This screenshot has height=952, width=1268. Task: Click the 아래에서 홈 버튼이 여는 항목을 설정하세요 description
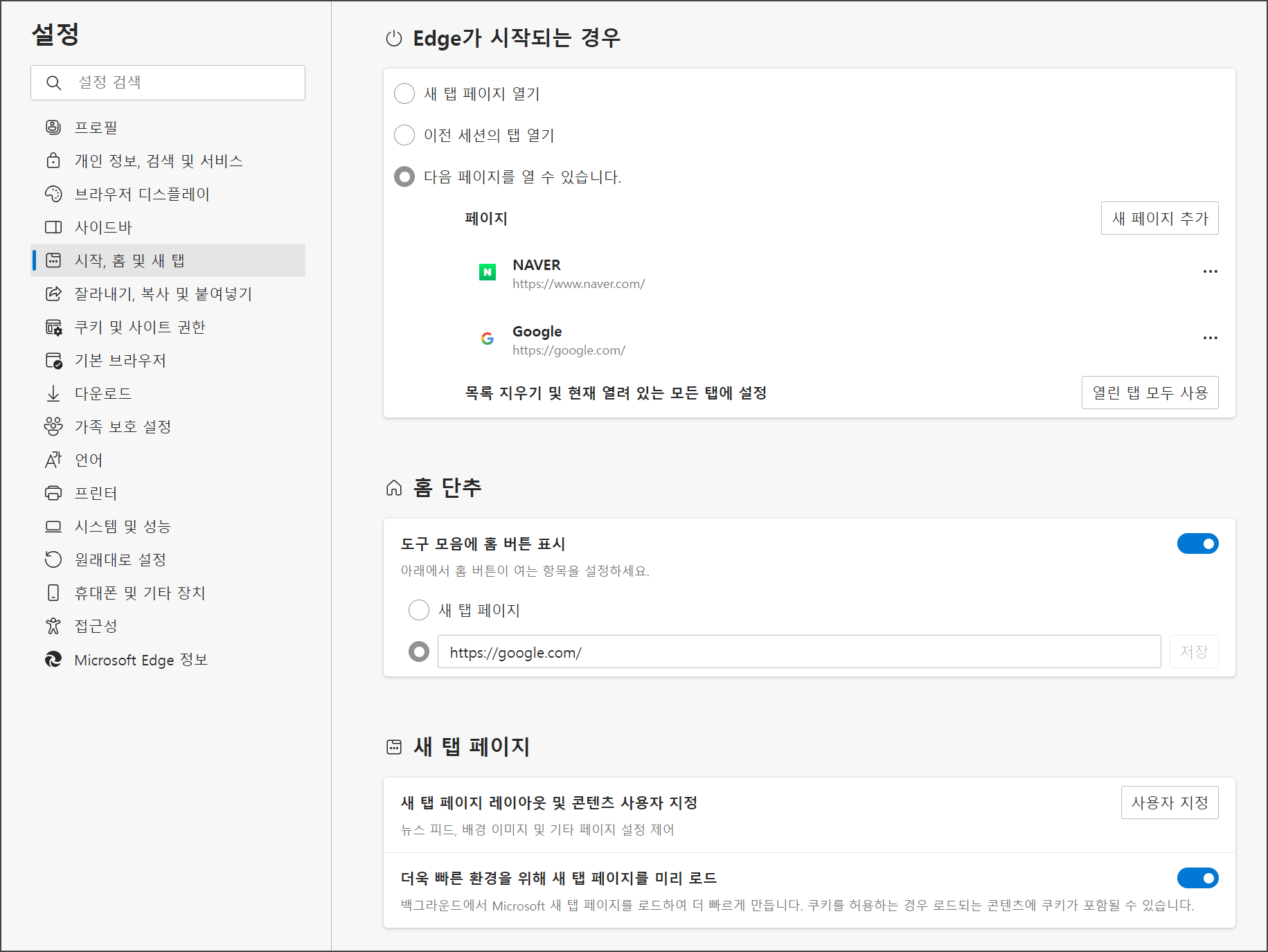pyautogui.click(x=525, y=571)
